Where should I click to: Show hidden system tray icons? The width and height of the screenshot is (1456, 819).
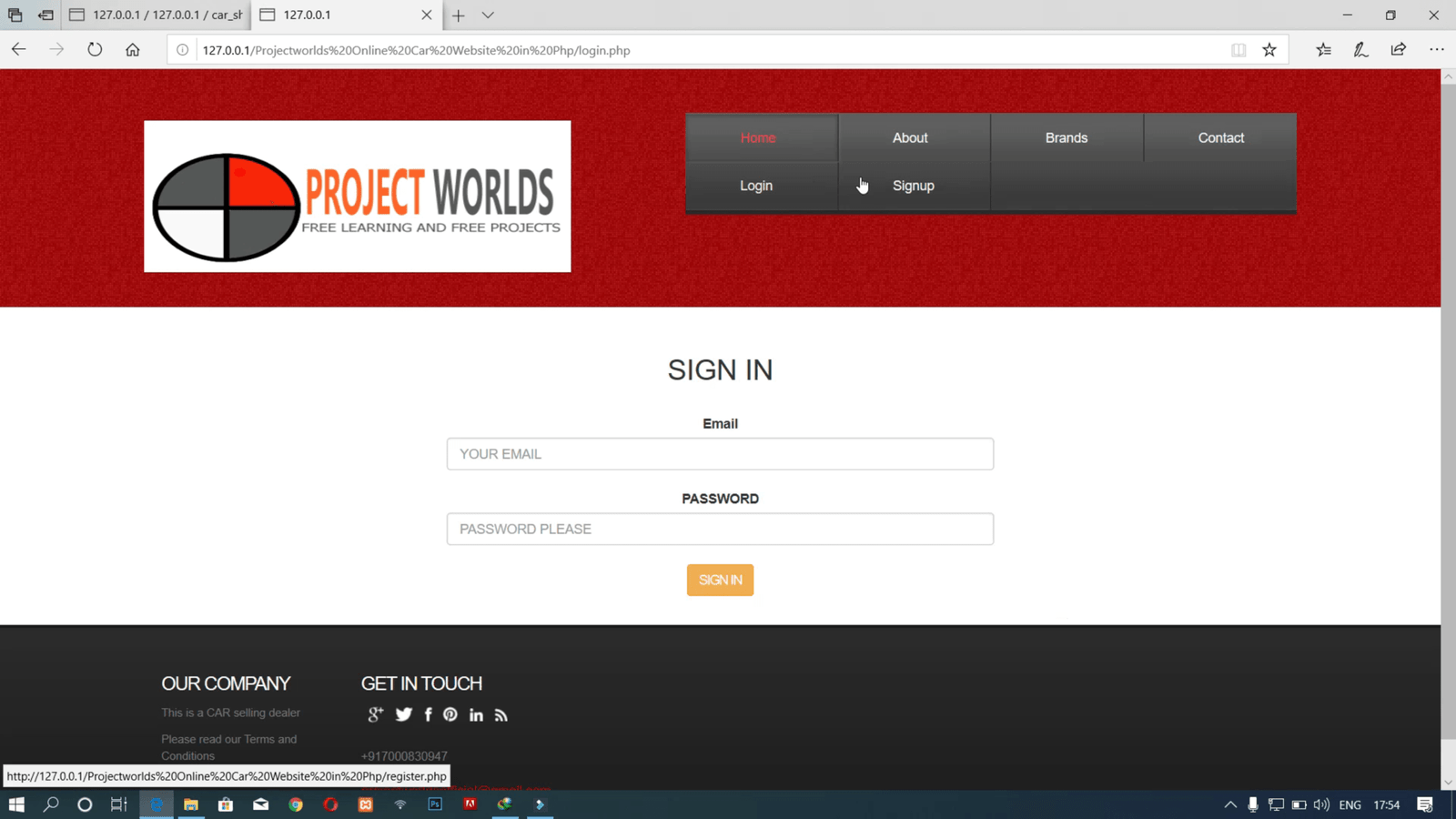(1230, 804)
